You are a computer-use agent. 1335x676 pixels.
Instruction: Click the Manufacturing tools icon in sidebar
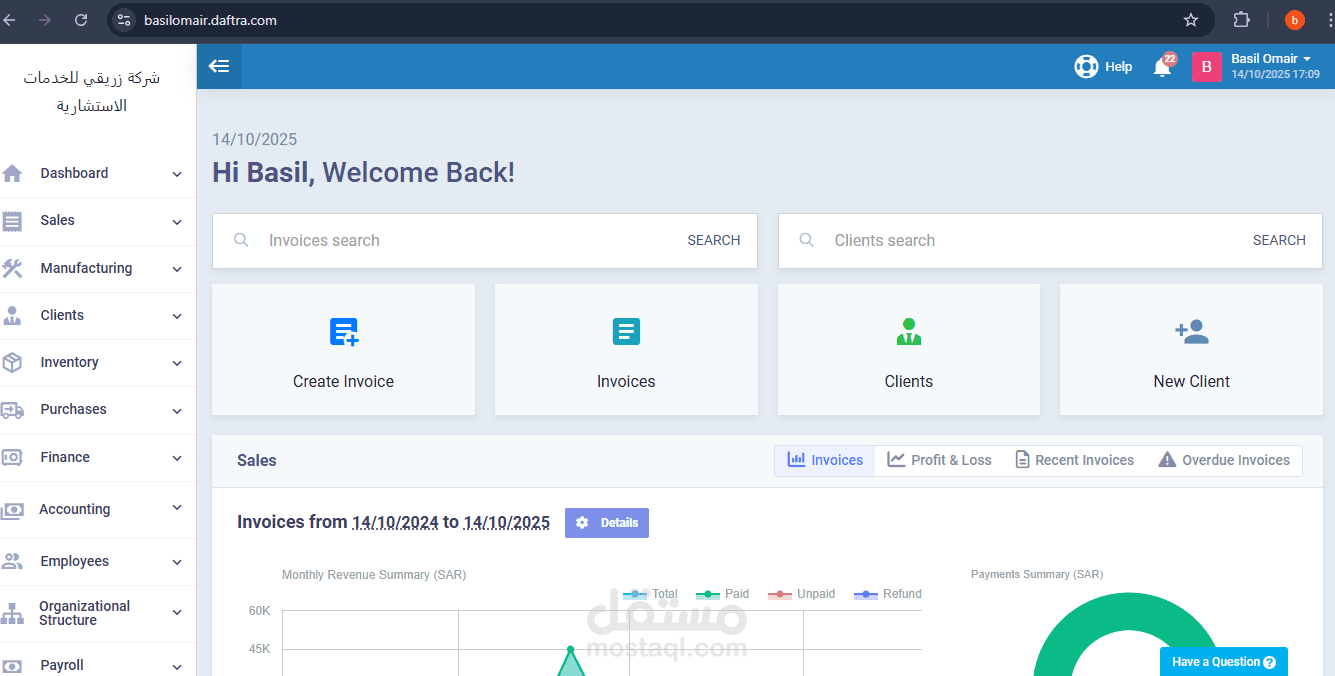point(12,268)
